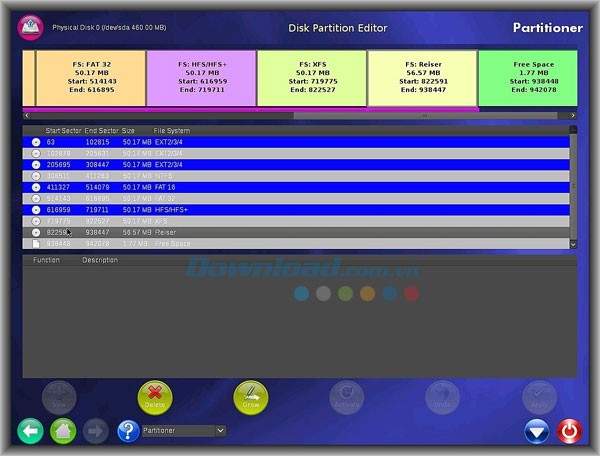Image resolution: width=600 pixels, height=456 pixels.
Task: Select the first EXT2/3/4 row at sector 63
Action: (300, 142)
